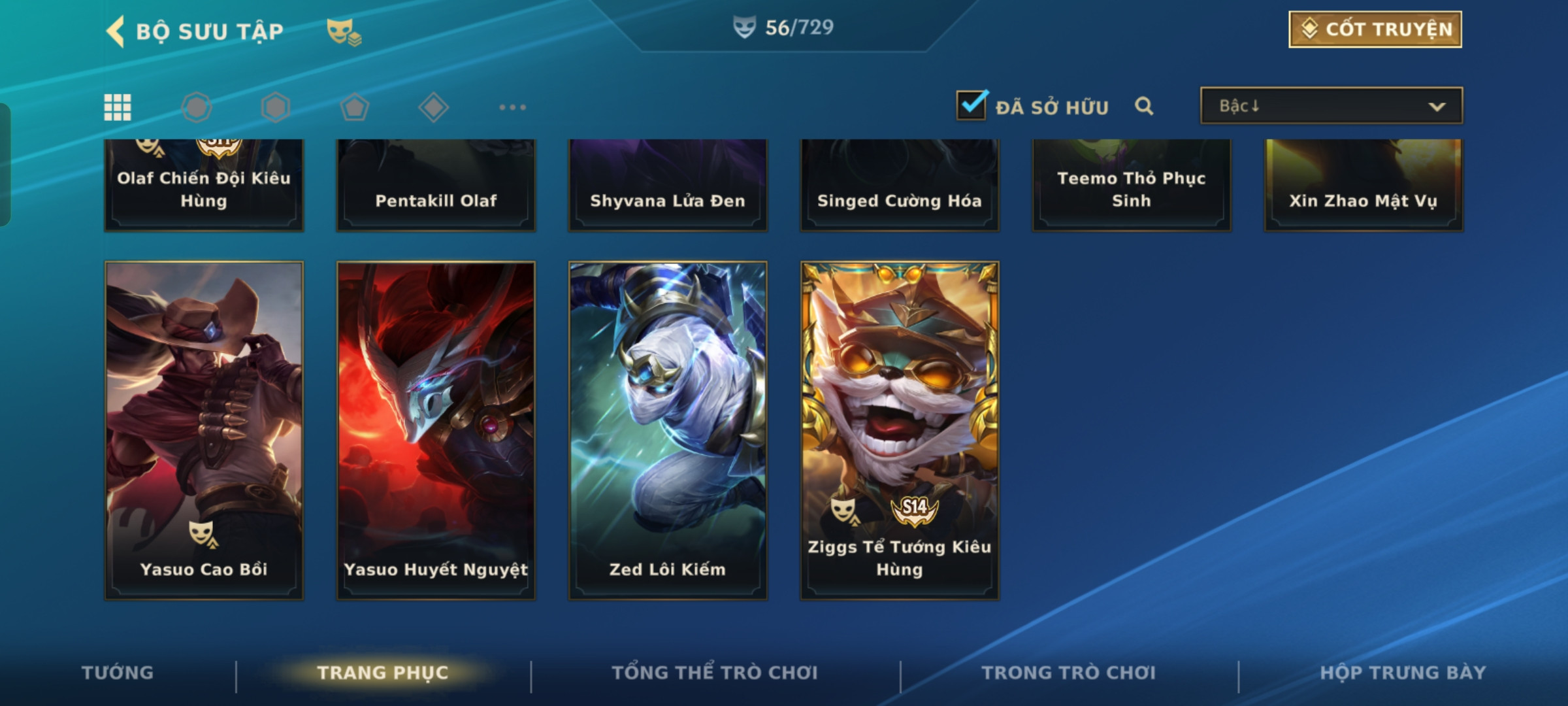The image size is (1568, 706).
Task: Select the Yasuo Cao Bồi skin card
Action: pos(204,431)
